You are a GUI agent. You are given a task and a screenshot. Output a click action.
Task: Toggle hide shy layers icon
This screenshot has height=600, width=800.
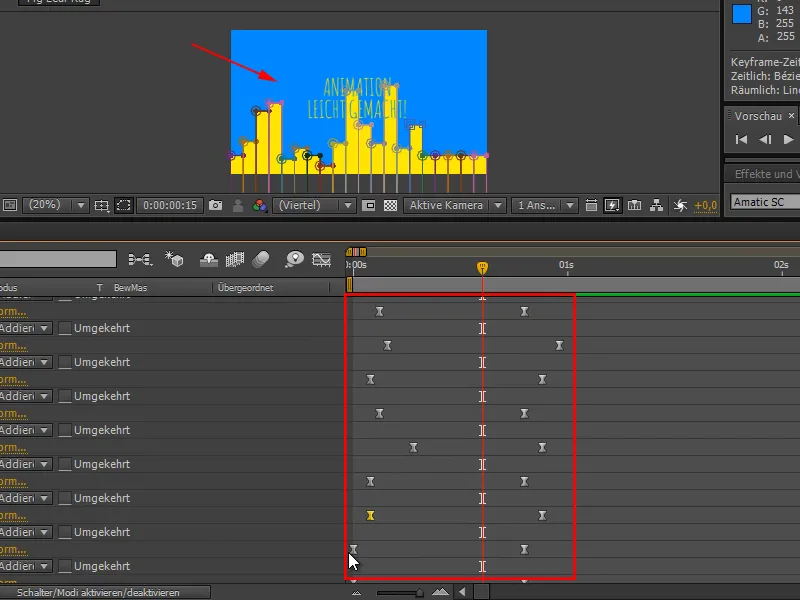(209, 260)
